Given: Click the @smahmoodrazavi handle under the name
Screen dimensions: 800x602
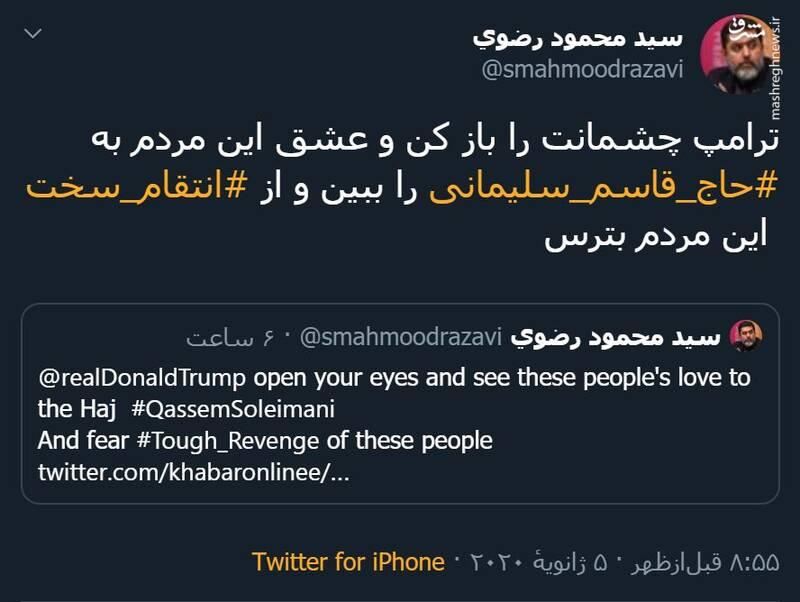Looking at the screenshot, I should (x=582, y=71).
